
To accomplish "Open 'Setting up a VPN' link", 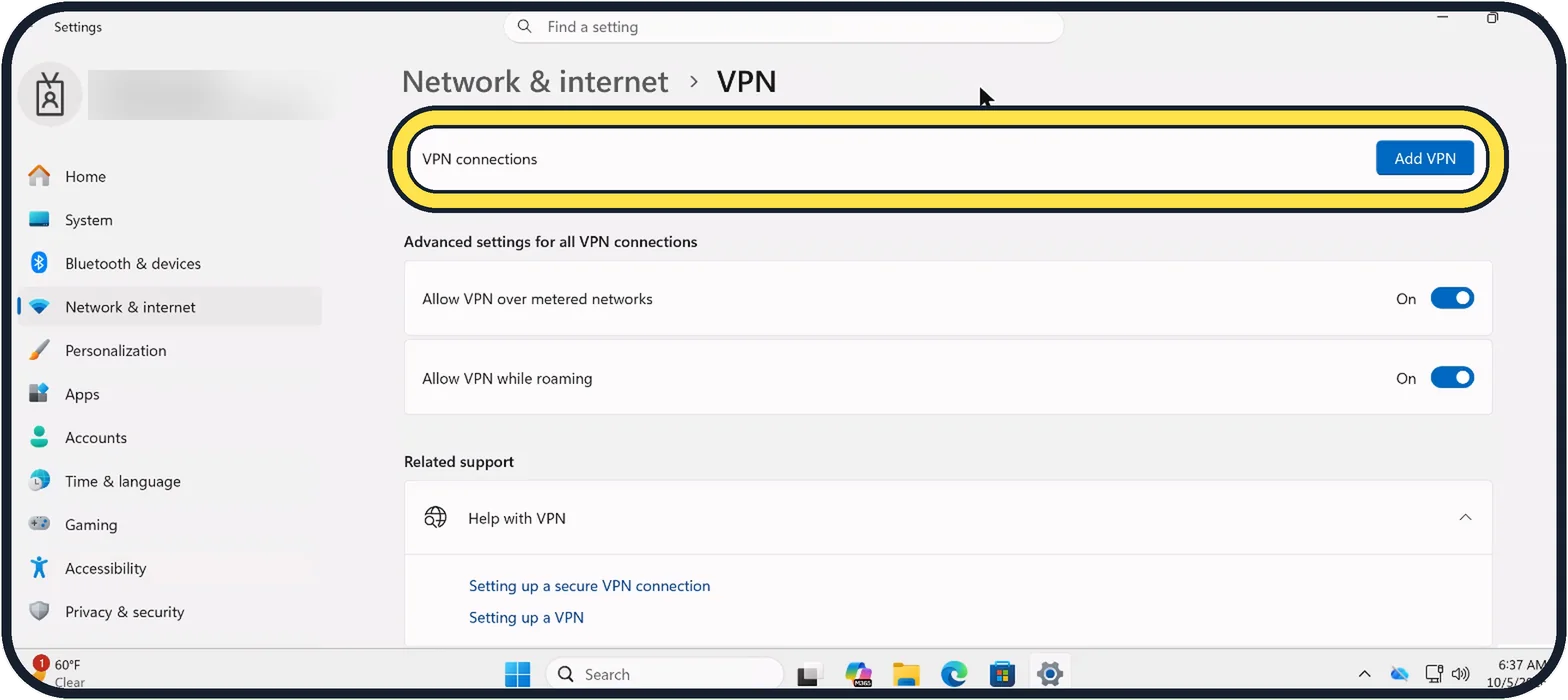I will coord(526,618).
